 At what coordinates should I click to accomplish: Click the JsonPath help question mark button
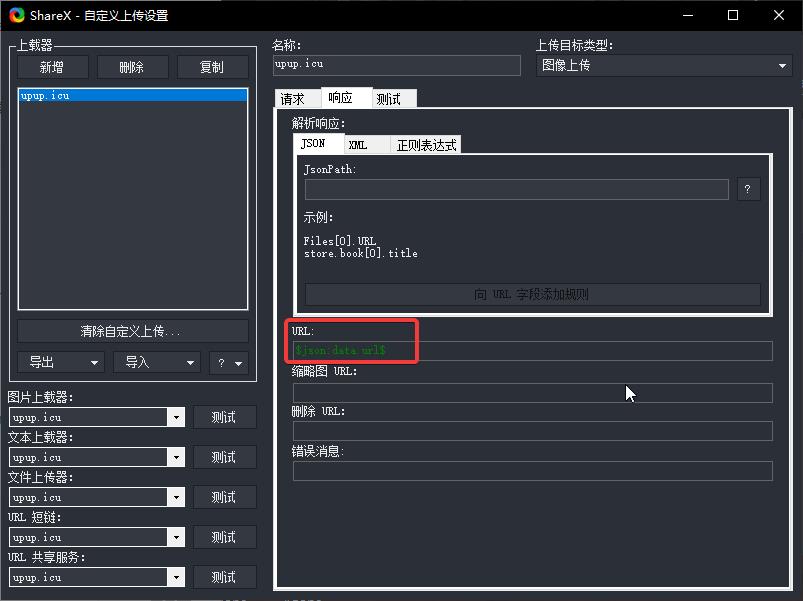tap(748, 190)
